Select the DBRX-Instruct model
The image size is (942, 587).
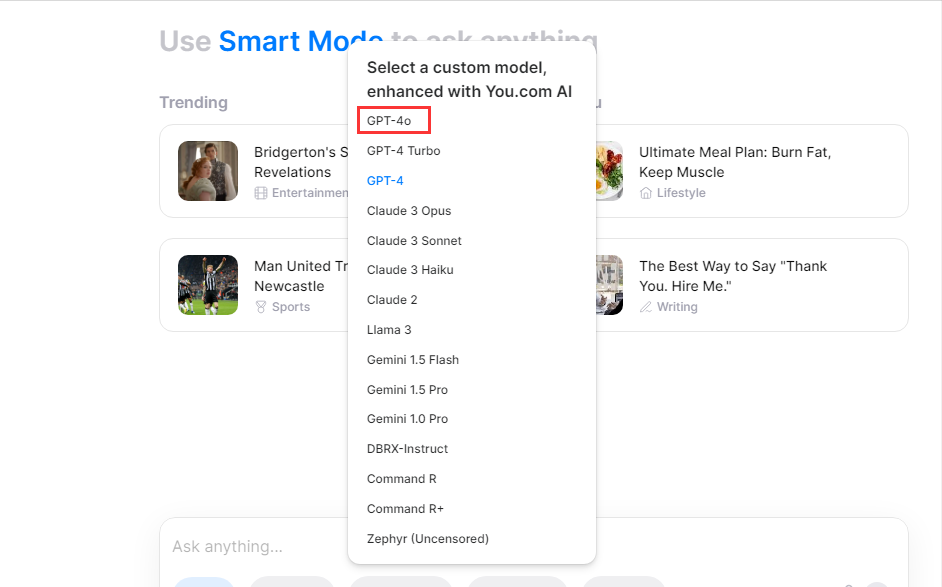[x=407, y=449]
